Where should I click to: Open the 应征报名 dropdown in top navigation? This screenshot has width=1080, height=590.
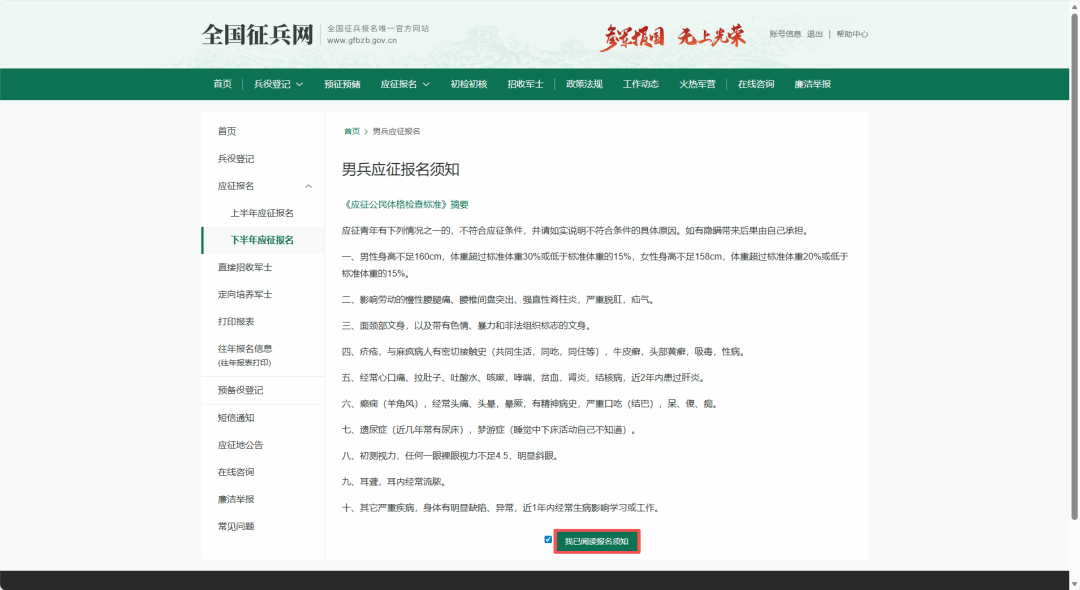(405, 84)
